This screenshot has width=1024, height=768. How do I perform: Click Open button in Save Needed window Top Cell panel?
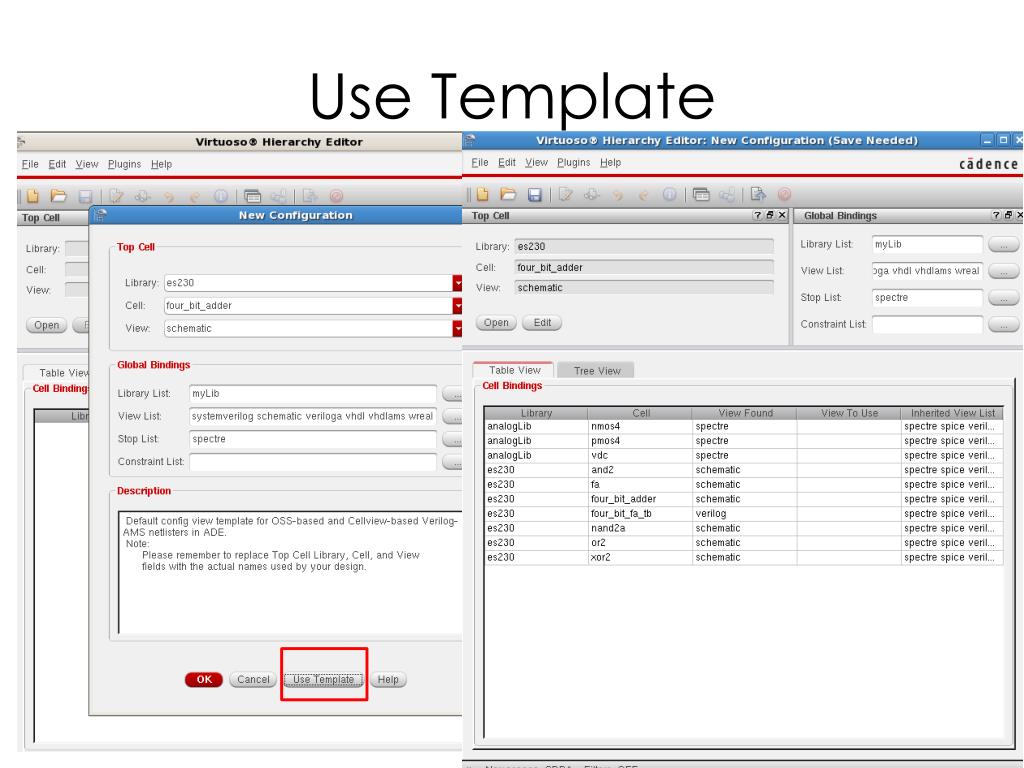496,323
